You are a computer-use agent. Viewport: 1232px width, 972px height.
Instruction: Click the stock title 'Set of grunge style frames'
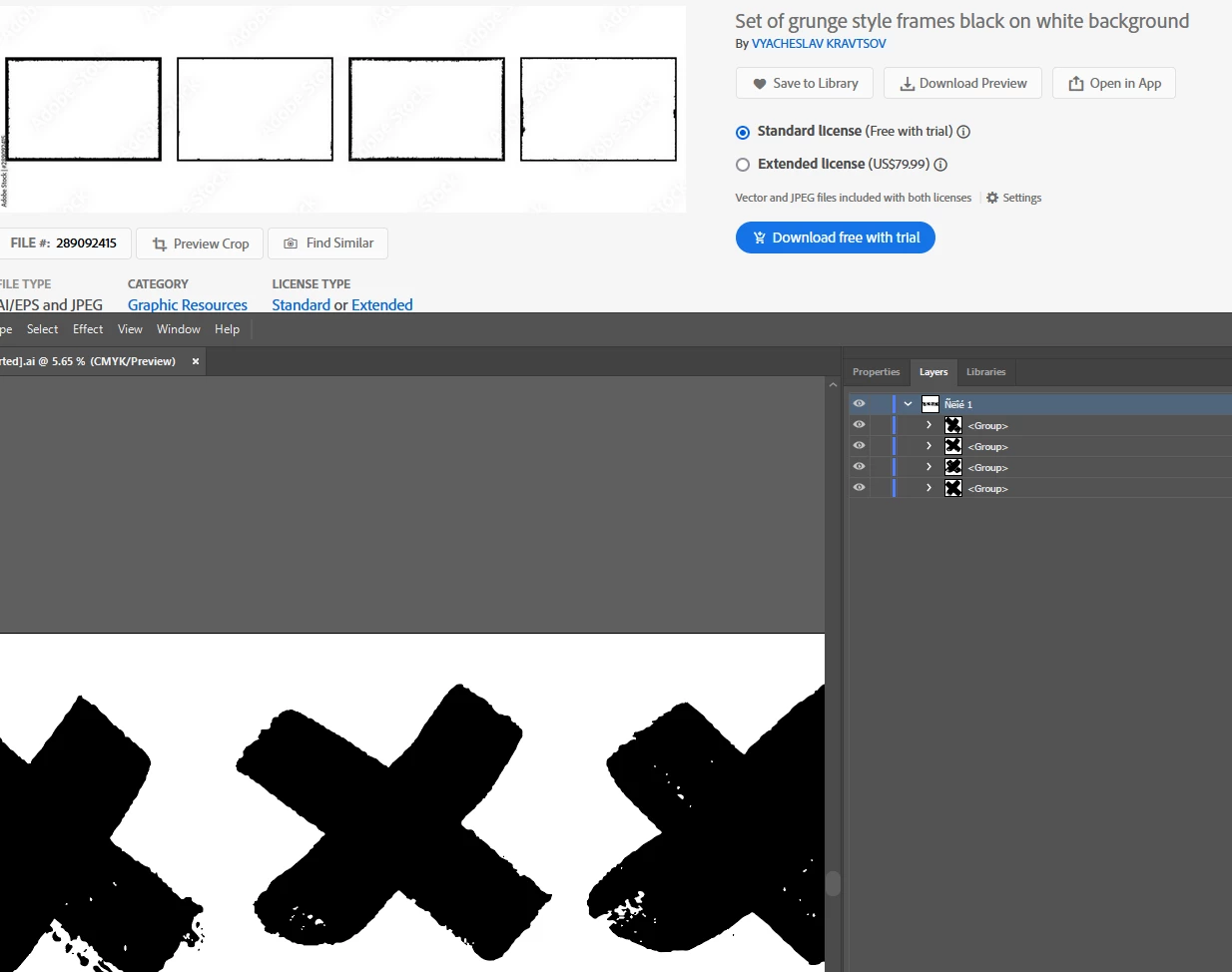(x=962, y=21)
